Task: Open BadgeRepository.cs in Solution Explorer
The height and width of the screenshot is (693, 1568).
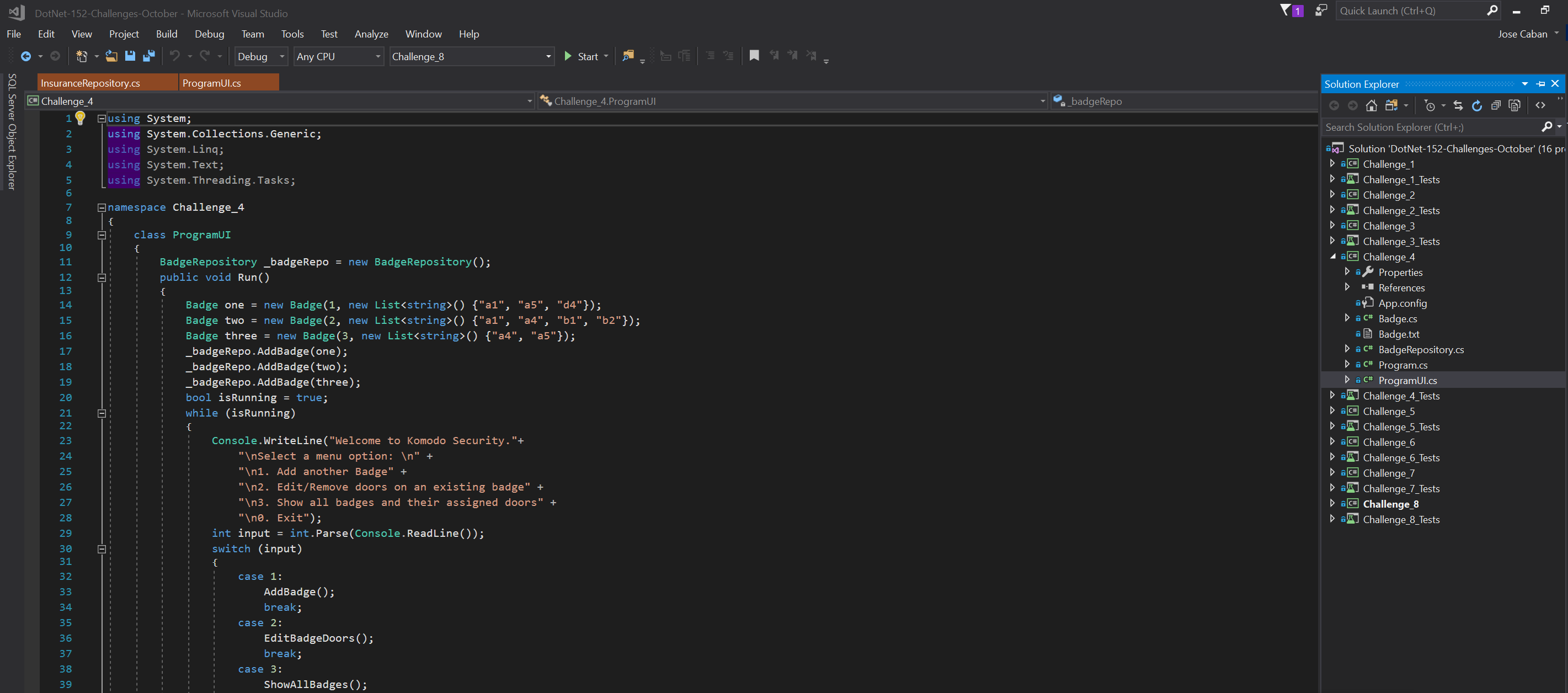Action: [1421, 350]
